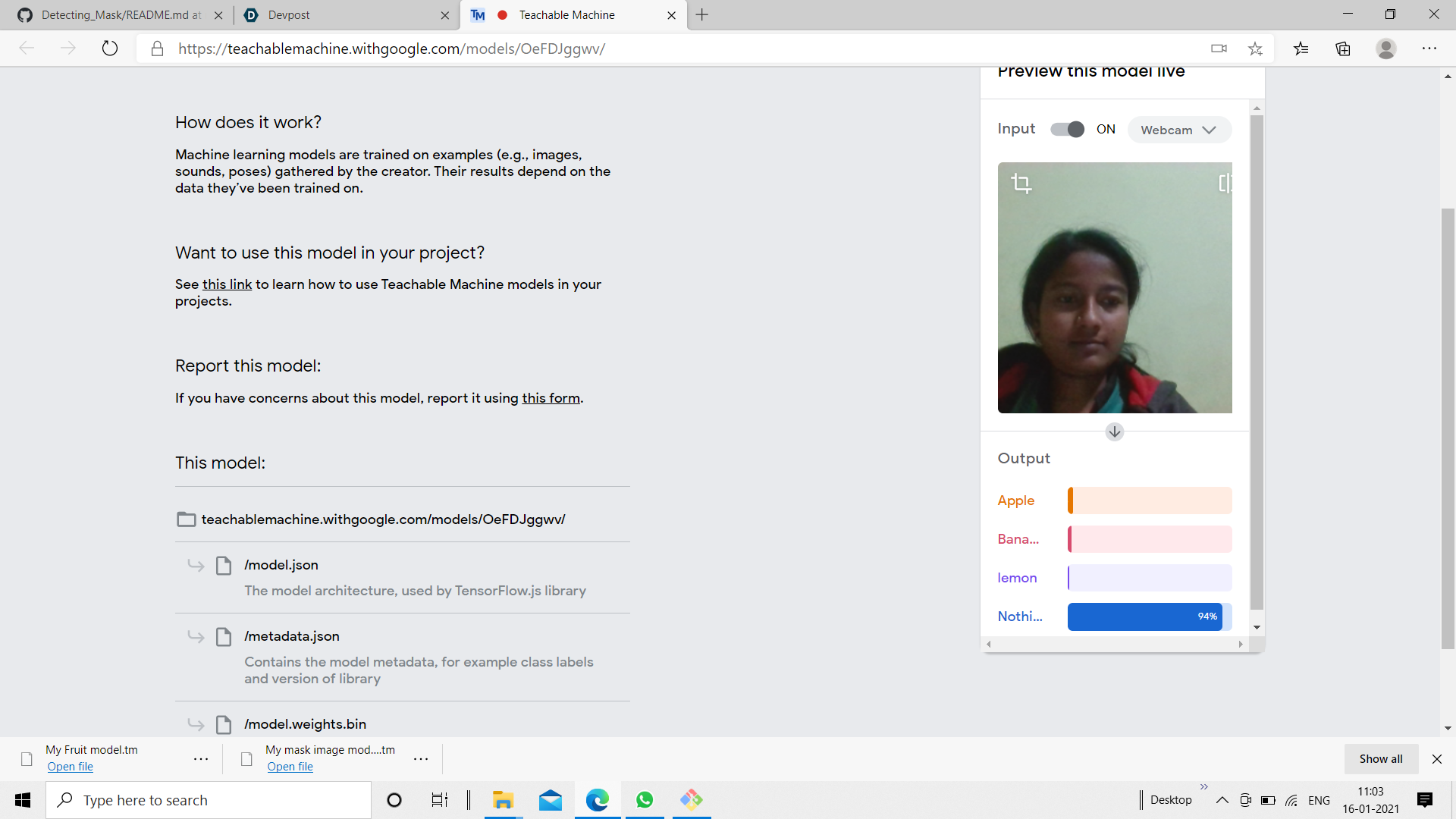Click the camera indicator in address bar
This screenshot has height=819, width=1456.
click(x=1219, y=49)
